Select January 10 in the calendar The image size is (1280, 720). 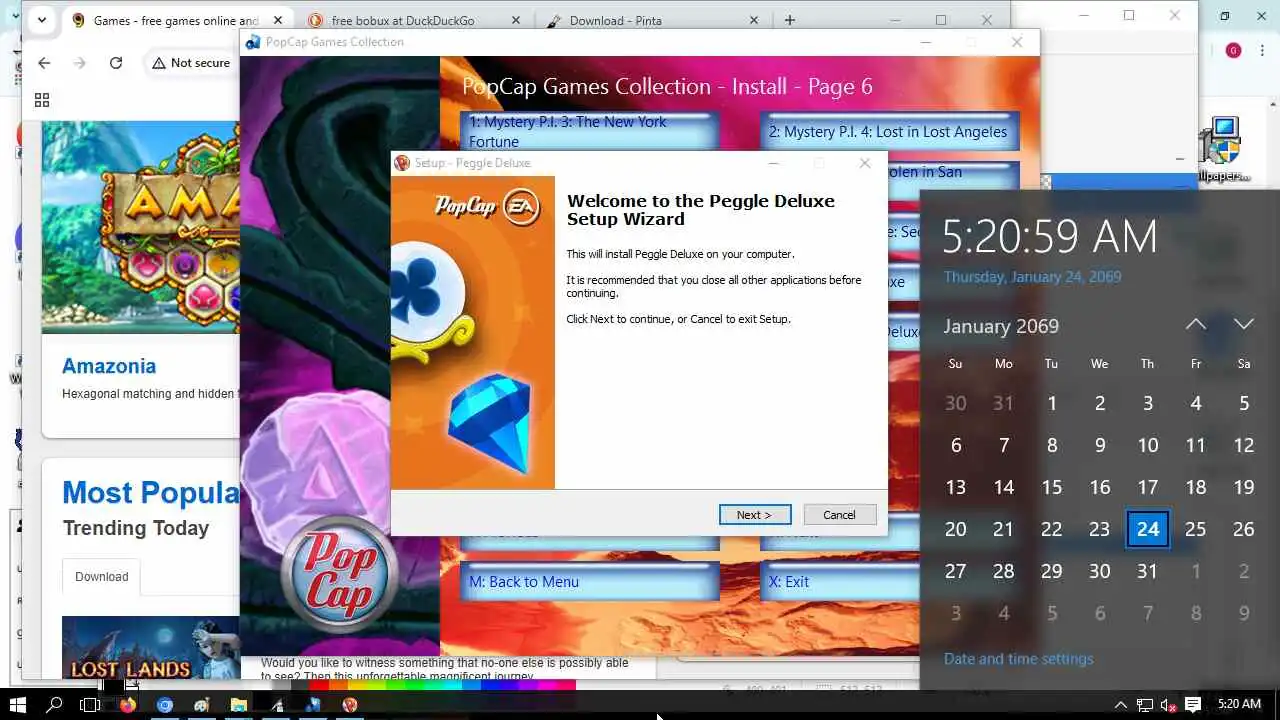click(x=1148, y=445)
